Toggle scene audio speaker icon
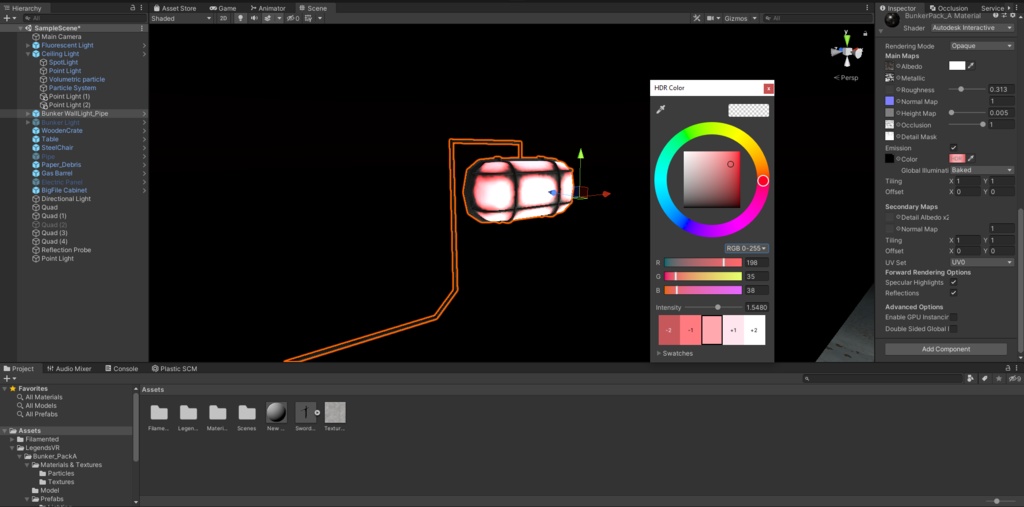 pyautogui.click(x=254, y=18)
